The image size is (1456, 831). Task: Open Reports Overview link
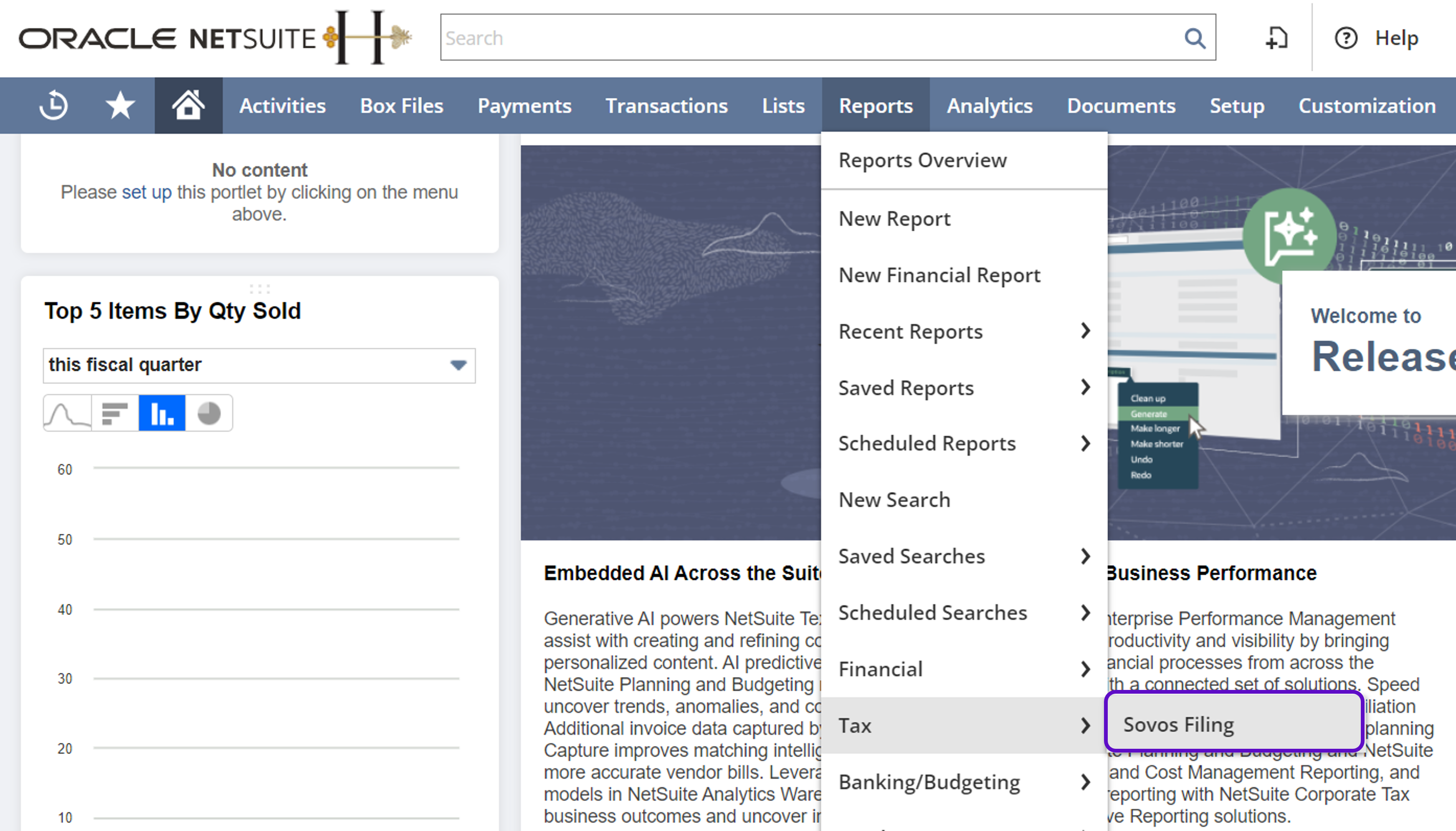[x=922, y=160]
